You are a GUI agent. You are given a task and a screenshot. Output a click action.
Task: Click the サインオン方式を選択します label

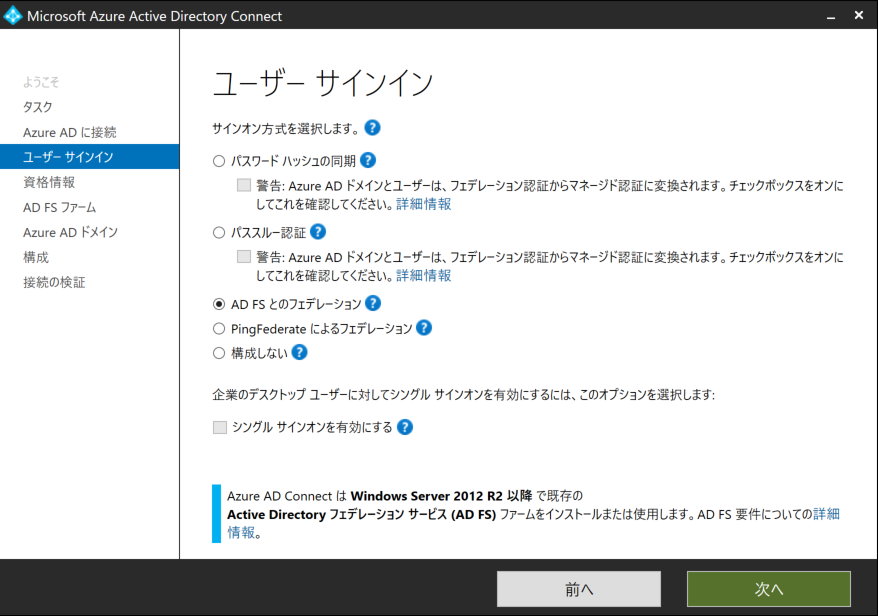coord(286,129)
